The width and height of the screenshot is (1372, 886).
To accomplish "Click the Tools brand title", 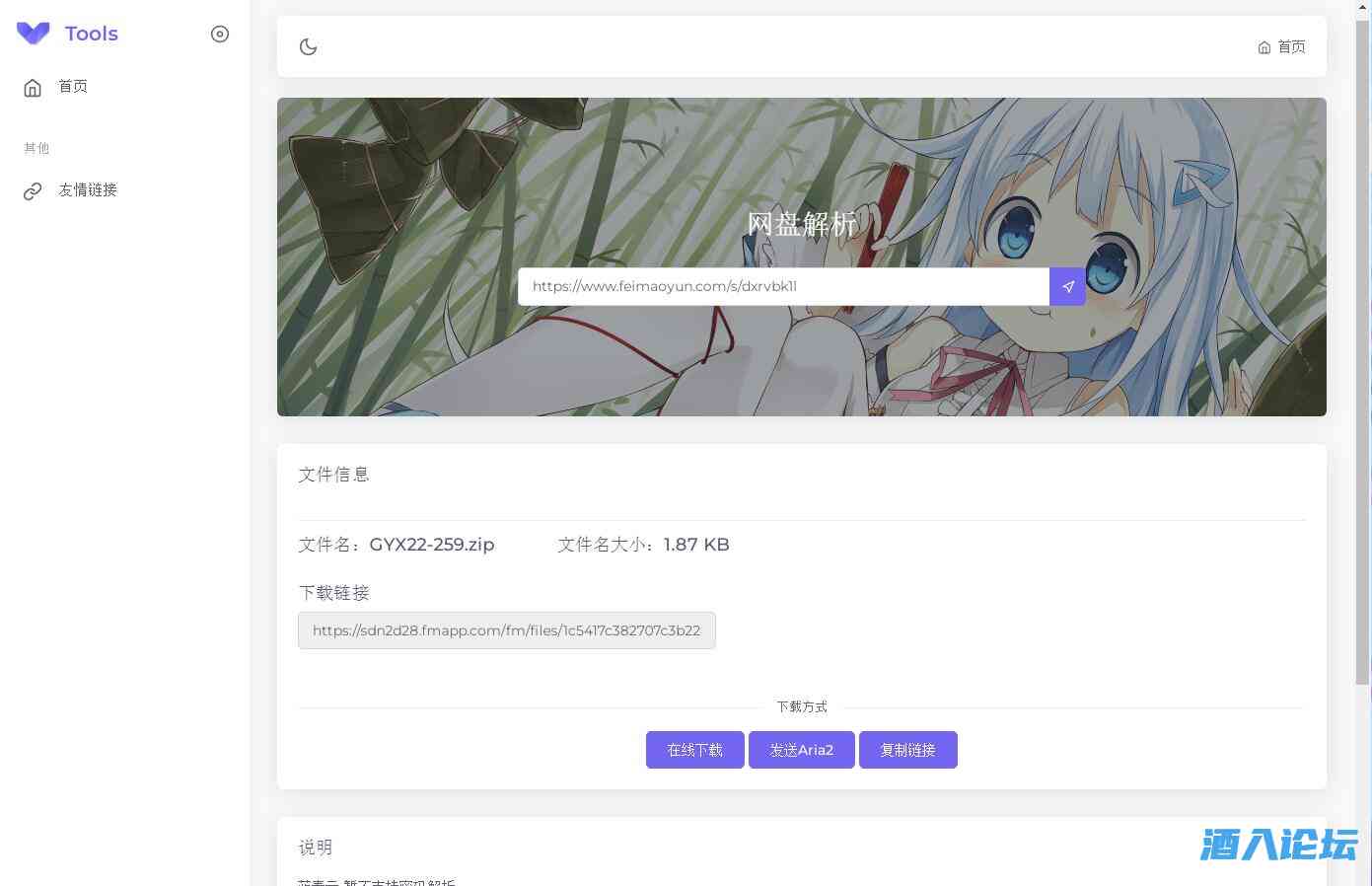I will (92, 34).
